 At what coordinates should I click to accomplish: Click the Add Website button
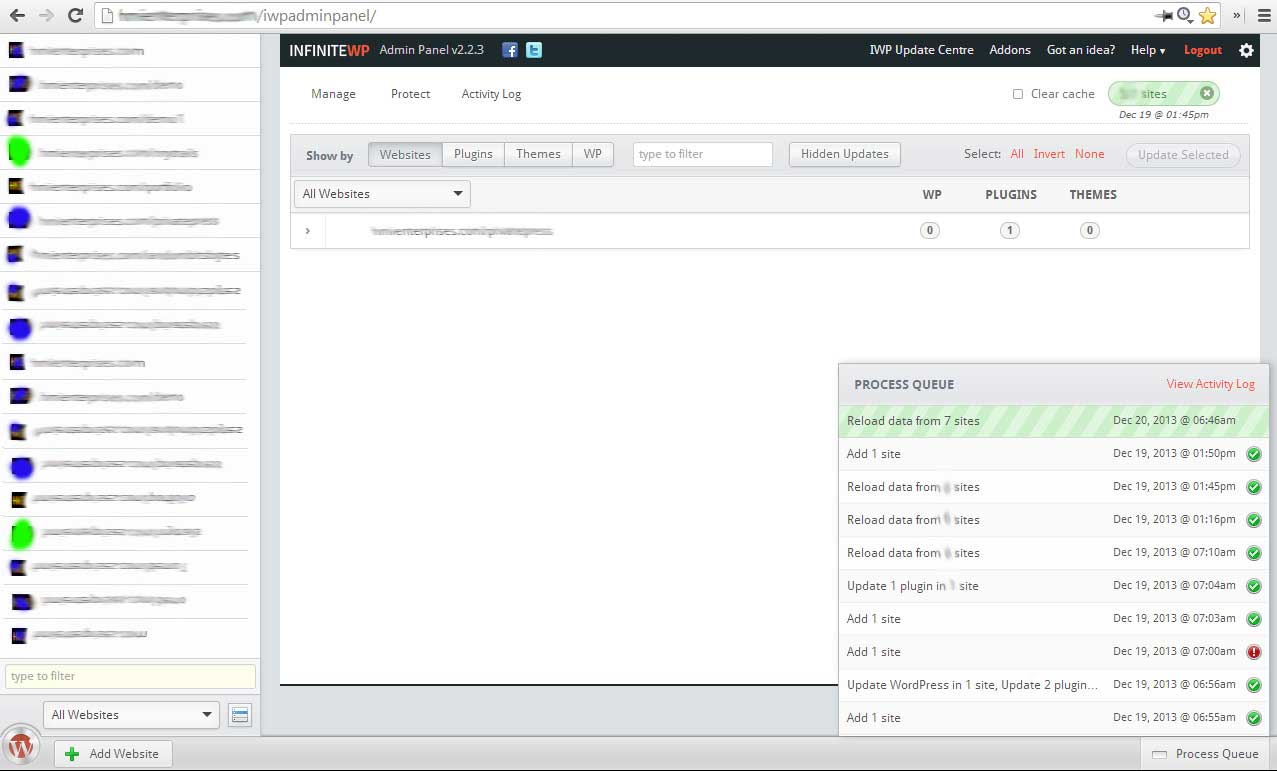pos(113,753)
